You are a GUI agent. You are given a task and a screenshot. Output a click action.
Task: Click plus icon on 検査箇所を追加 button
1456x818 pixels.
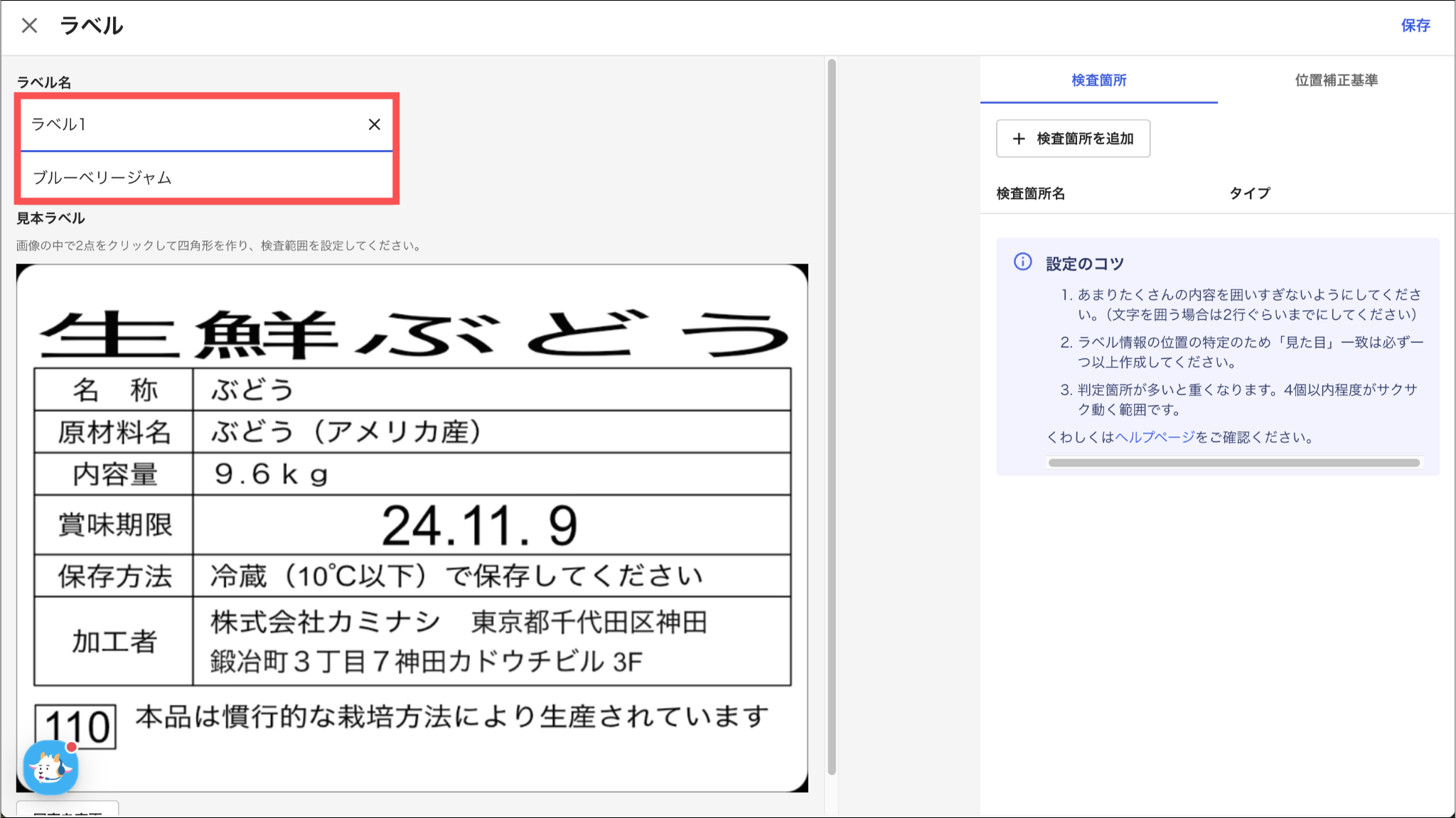point(1019,139)
